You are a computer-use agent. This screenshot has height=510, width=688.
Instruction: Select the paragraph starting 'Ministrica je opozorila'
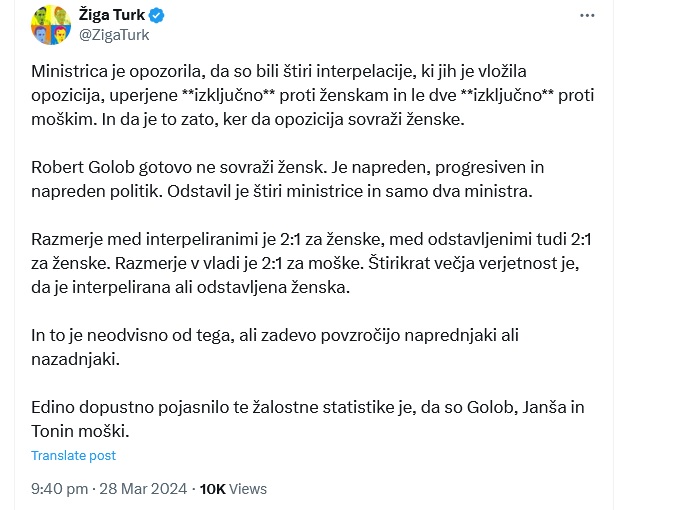(312, 95)
